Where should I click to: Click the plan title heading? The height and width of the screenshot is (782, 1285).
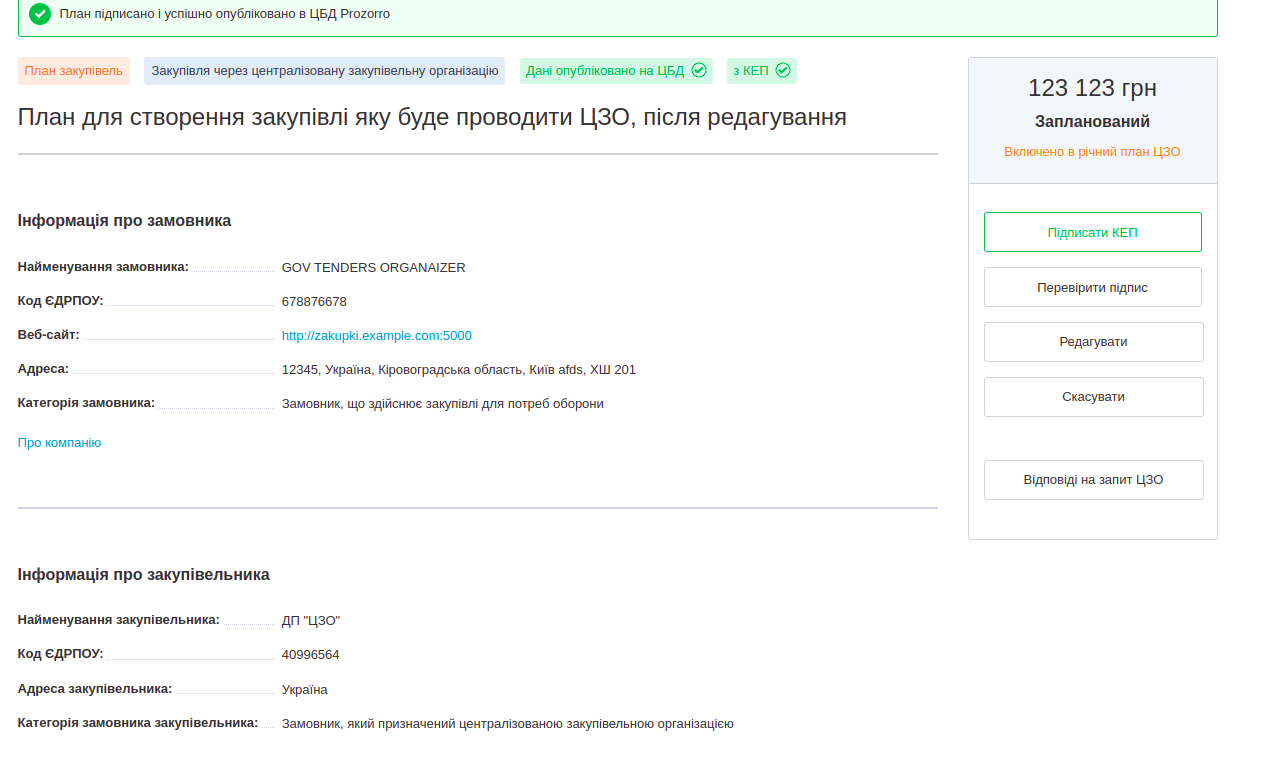tap(432, 117)
